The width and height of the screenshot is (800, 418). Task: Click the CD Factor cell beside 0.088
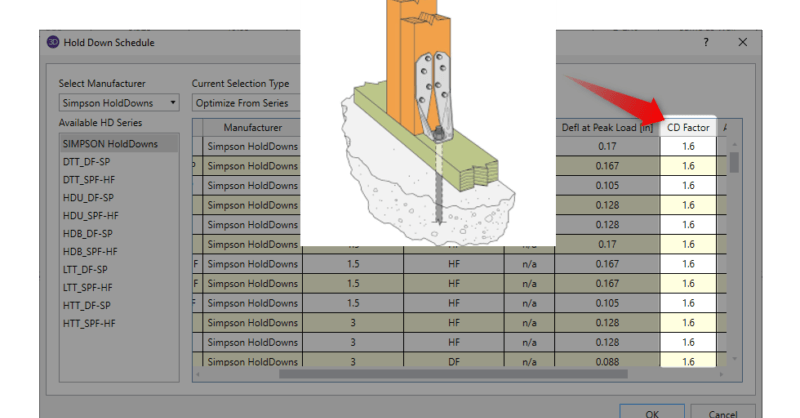(x=688, y=361)
